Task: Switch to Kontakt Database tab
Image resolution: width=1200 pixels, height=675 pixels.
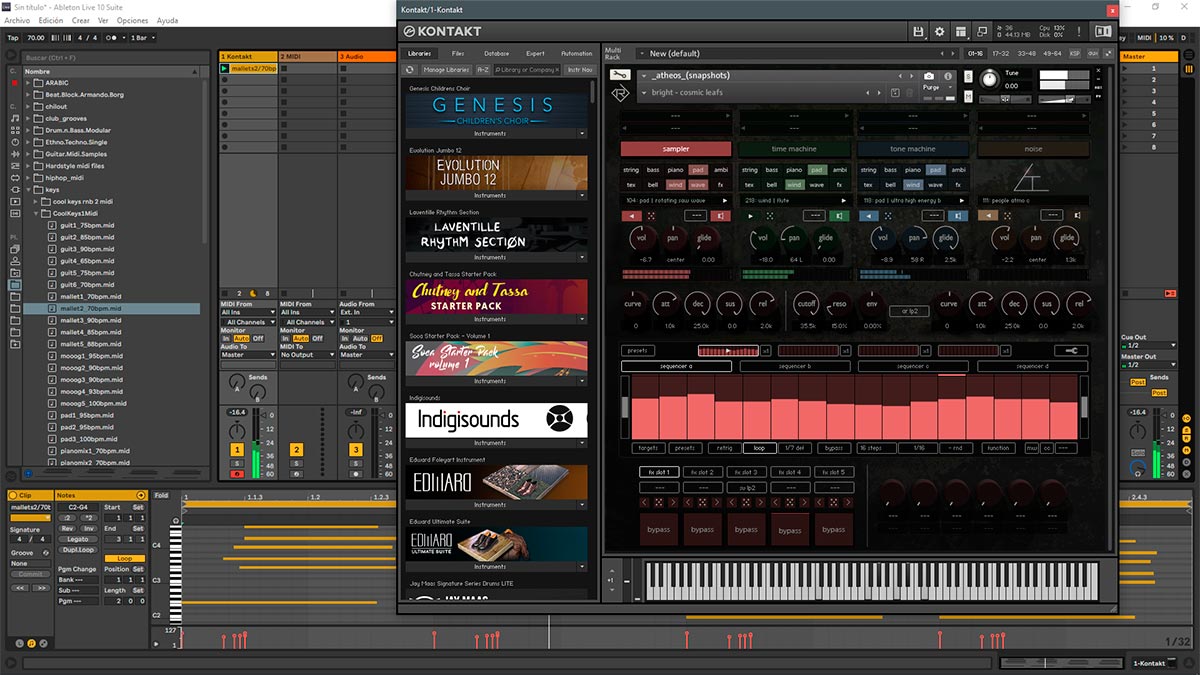Action: (x=496, y=53)
